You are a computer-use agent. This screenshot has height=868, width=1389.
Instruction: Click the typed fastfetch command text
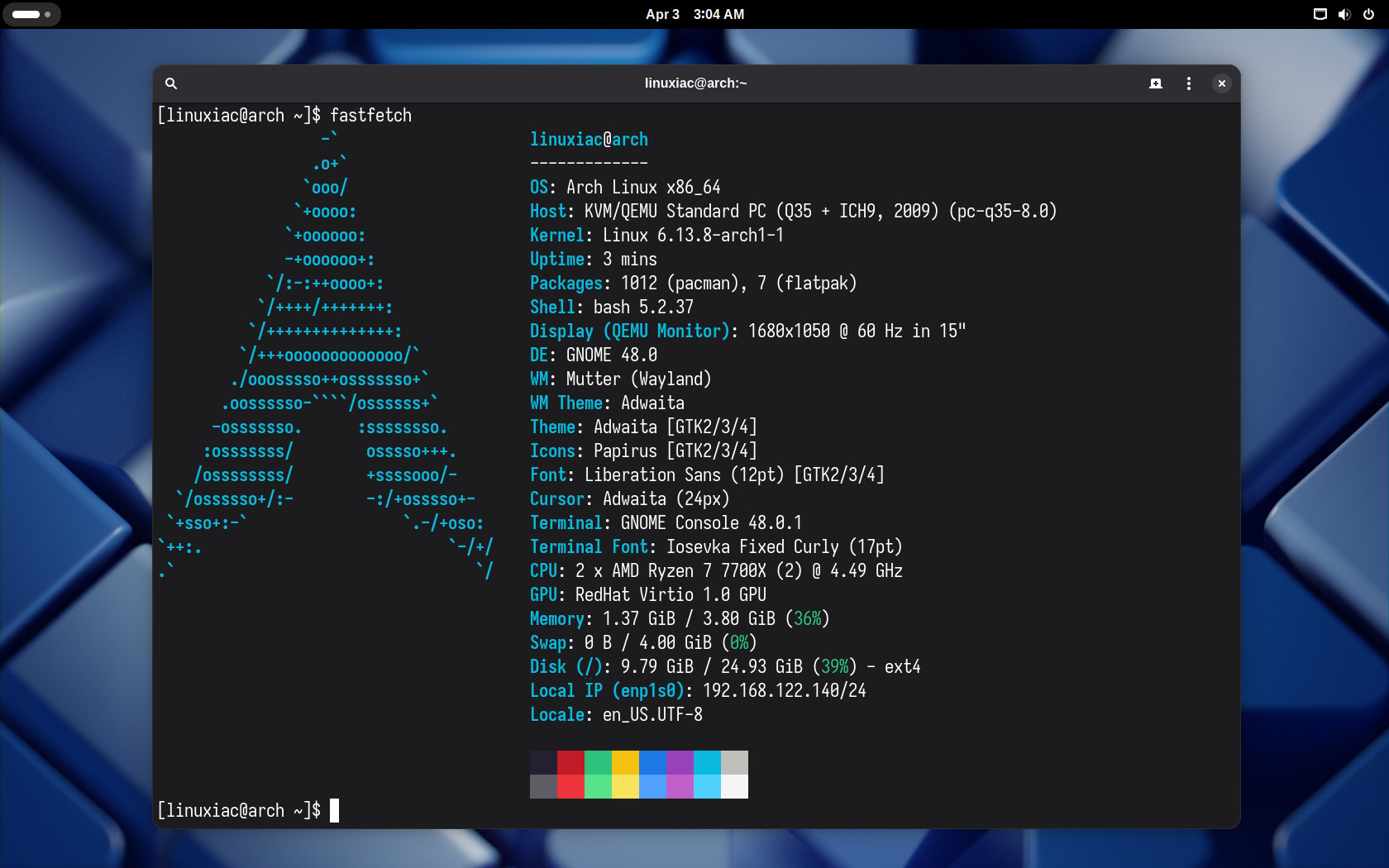(370, 116)
